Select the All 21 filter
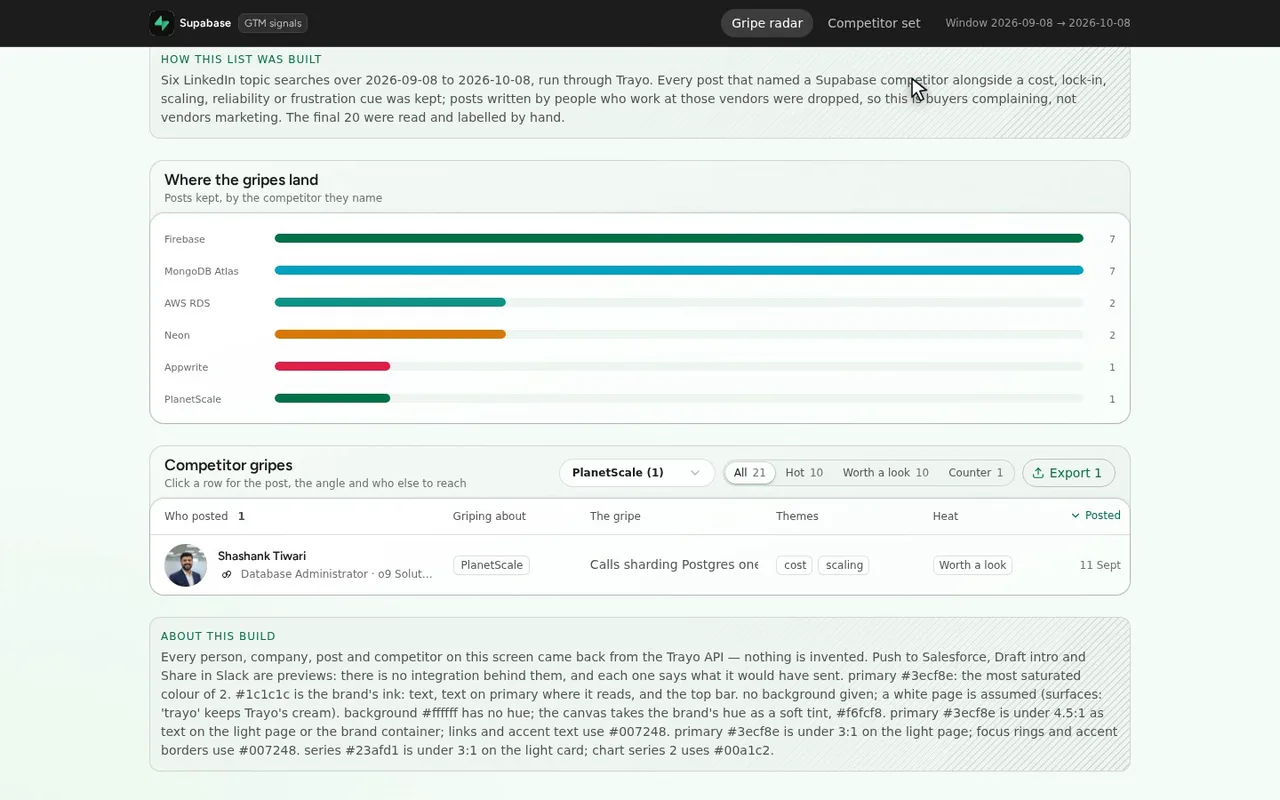 pos(749,473)
